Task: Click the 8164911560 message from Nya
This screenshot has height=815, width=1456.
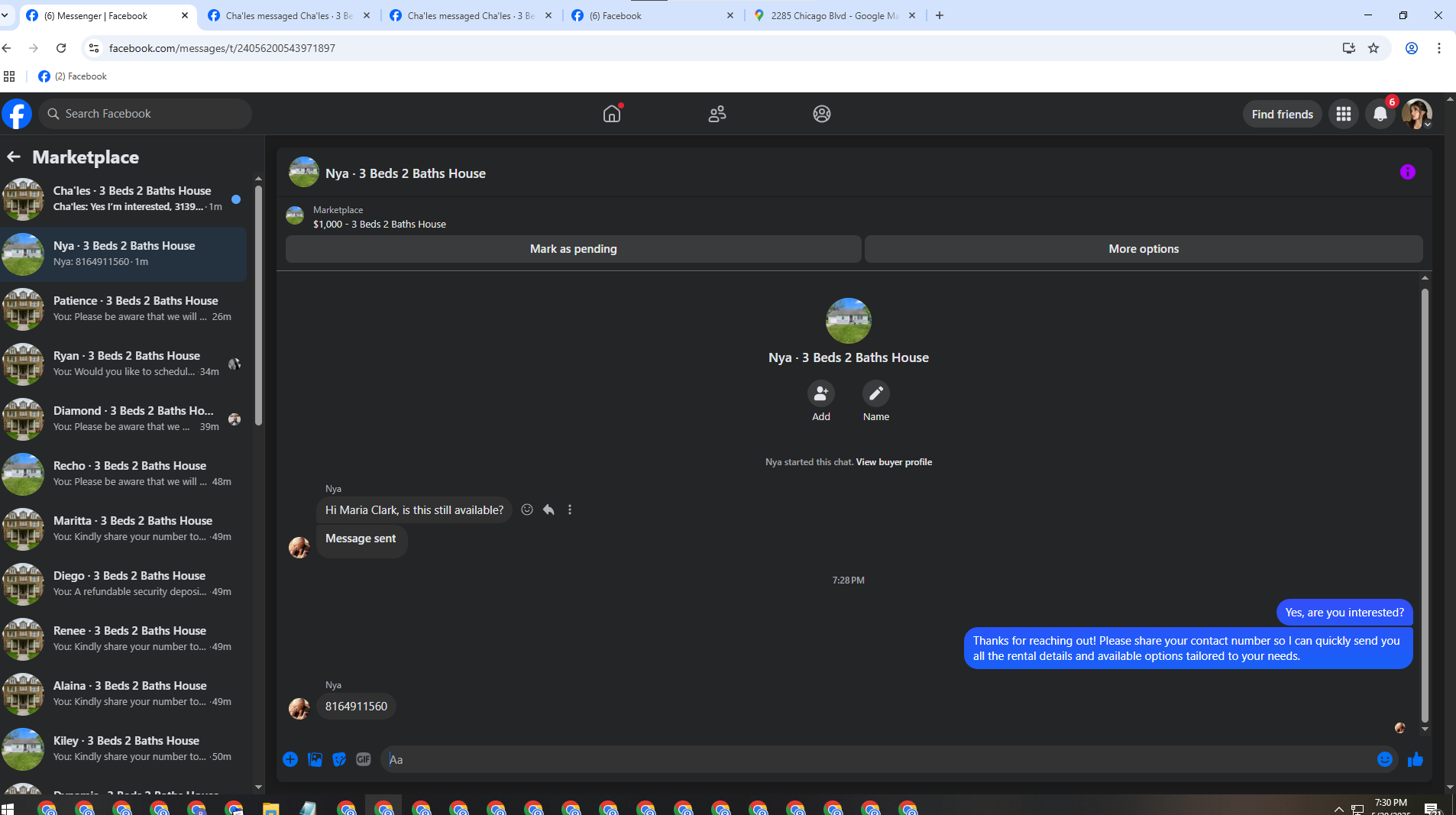Action: 356,707
